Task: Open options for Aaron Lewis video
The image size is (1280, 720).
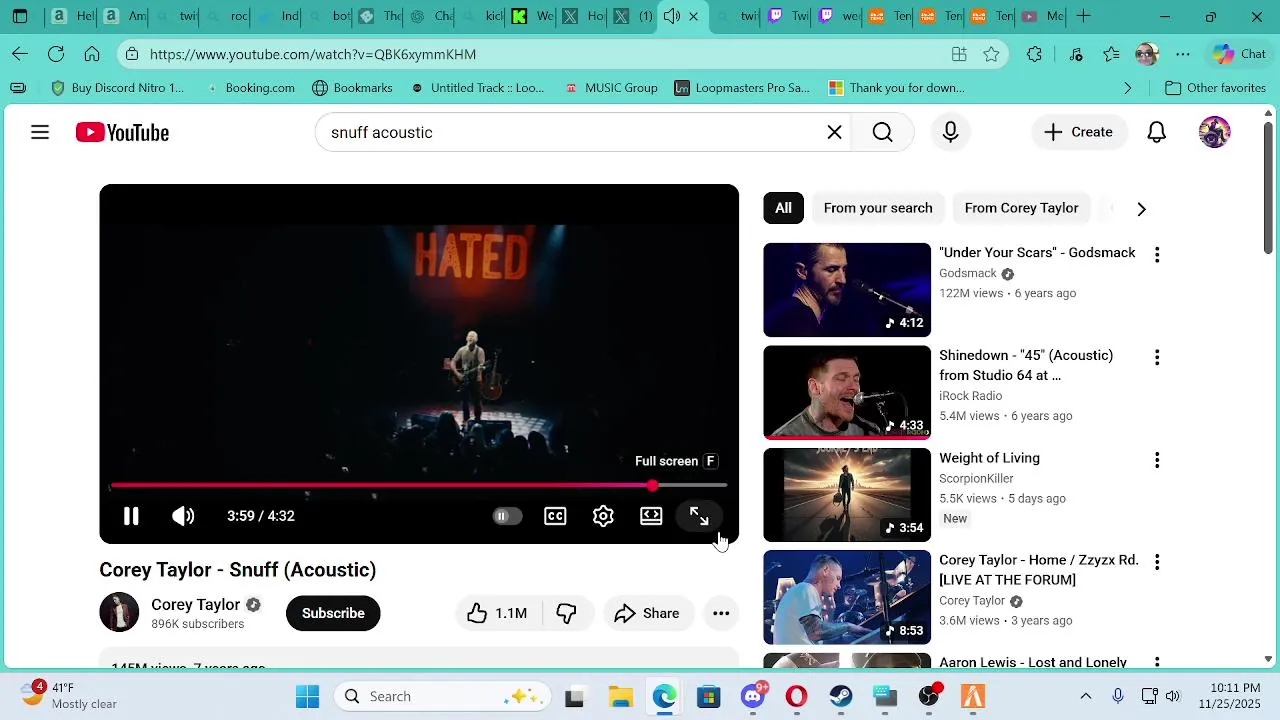Action: click(1157, 662)
